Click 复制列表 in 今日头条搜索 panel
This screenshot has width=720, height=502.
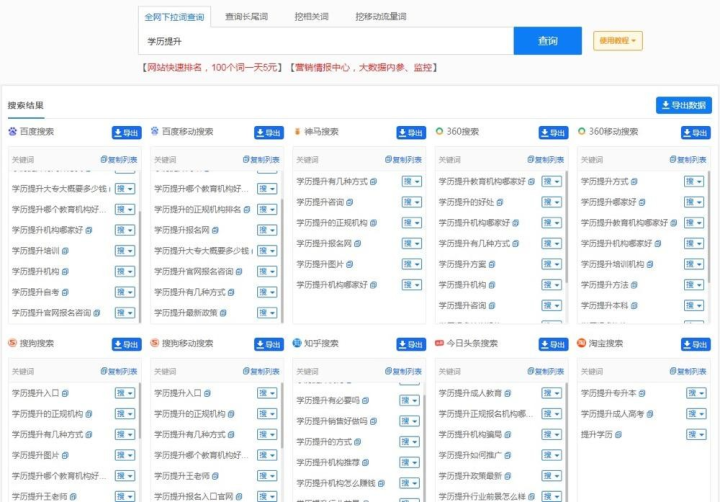(546, 371)
